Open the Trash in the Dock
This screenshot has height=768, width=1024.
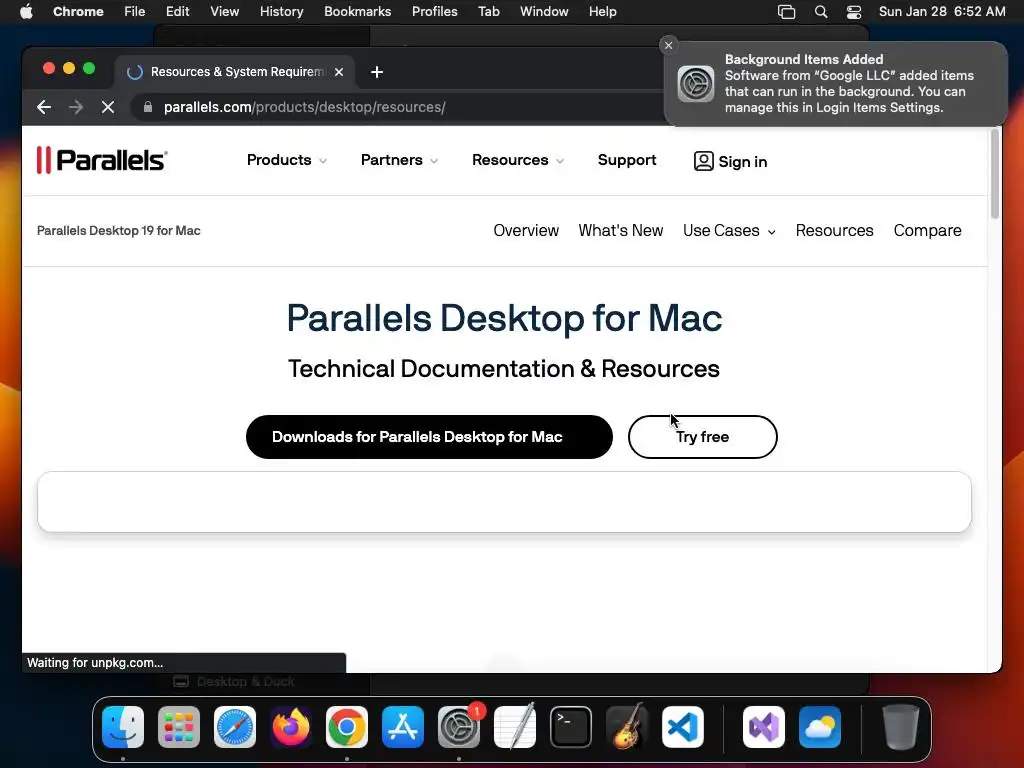pyautogui.click(x=901, y=727)
